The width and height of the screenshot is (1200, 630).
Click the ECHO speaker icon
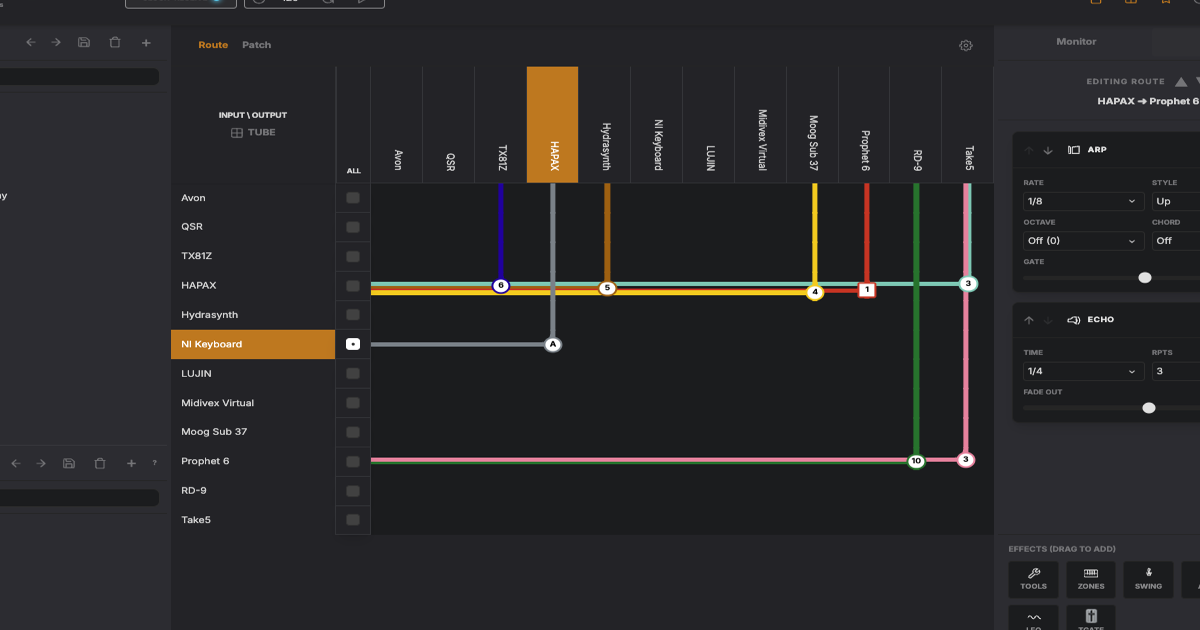tap(1074, 320)
